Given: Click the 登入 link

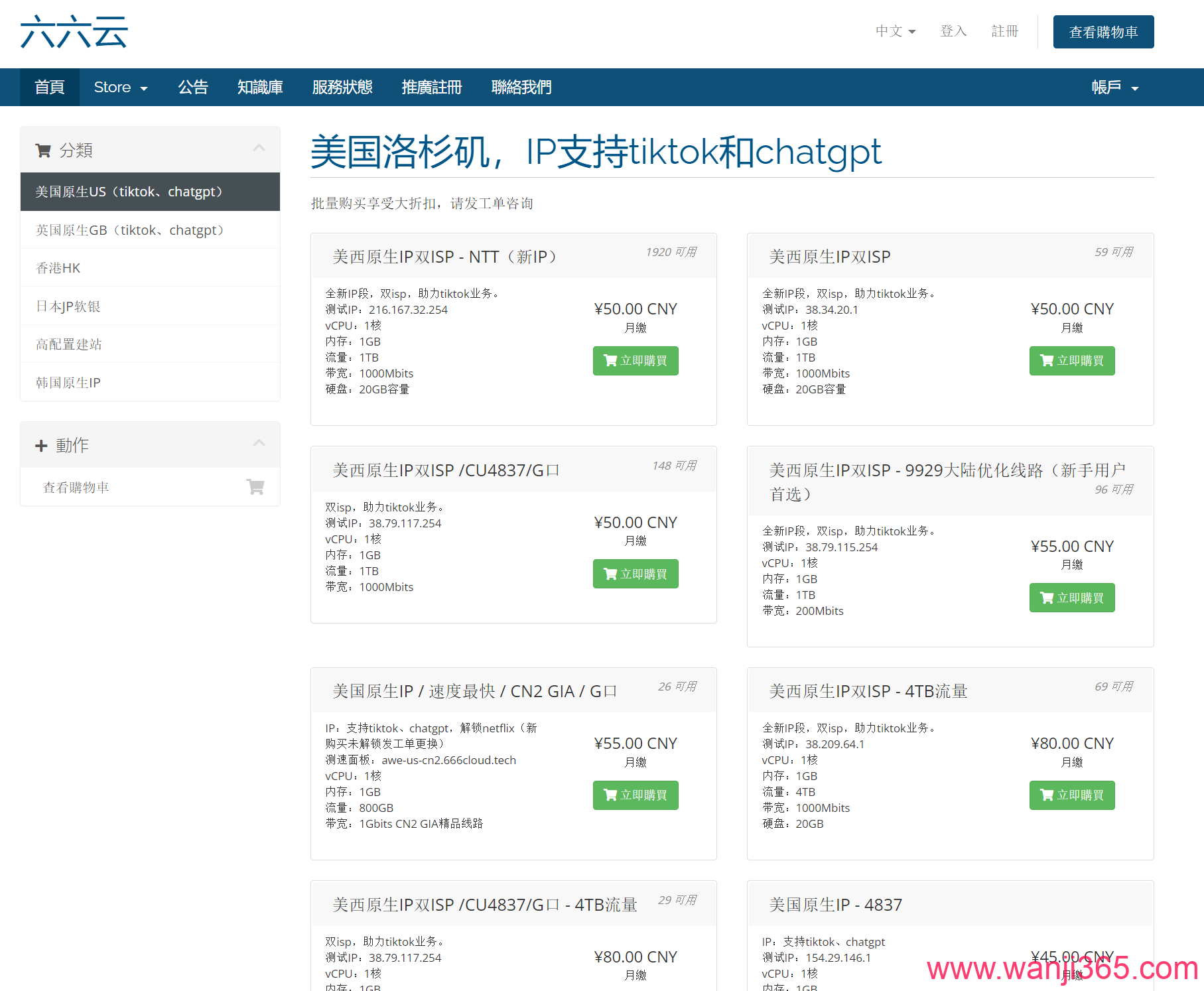Looking at the screenshot, I should pos(953,31).
